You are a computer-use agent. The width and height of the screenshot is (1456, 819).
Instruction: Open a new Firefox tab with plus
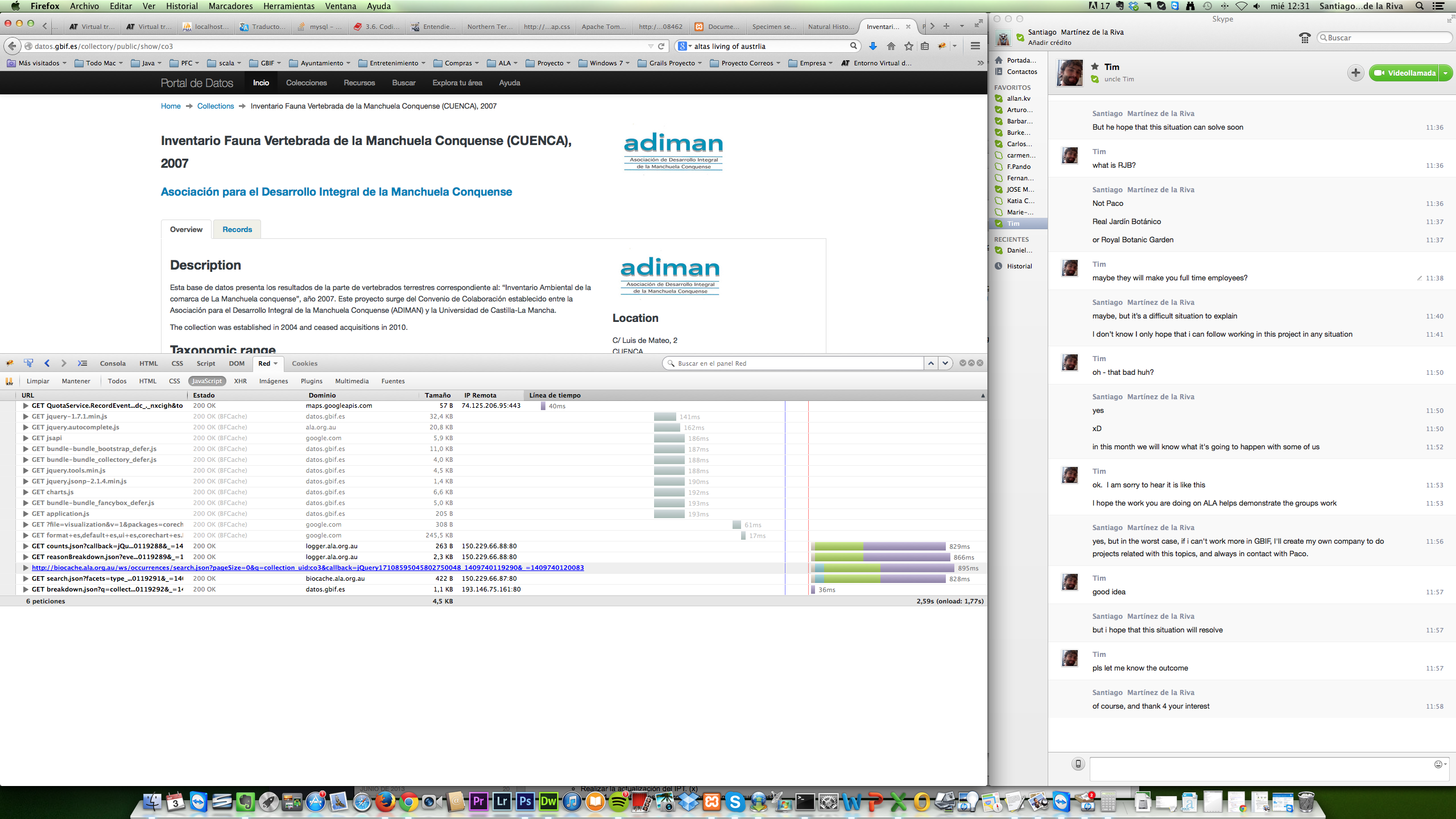coord(946,26)
